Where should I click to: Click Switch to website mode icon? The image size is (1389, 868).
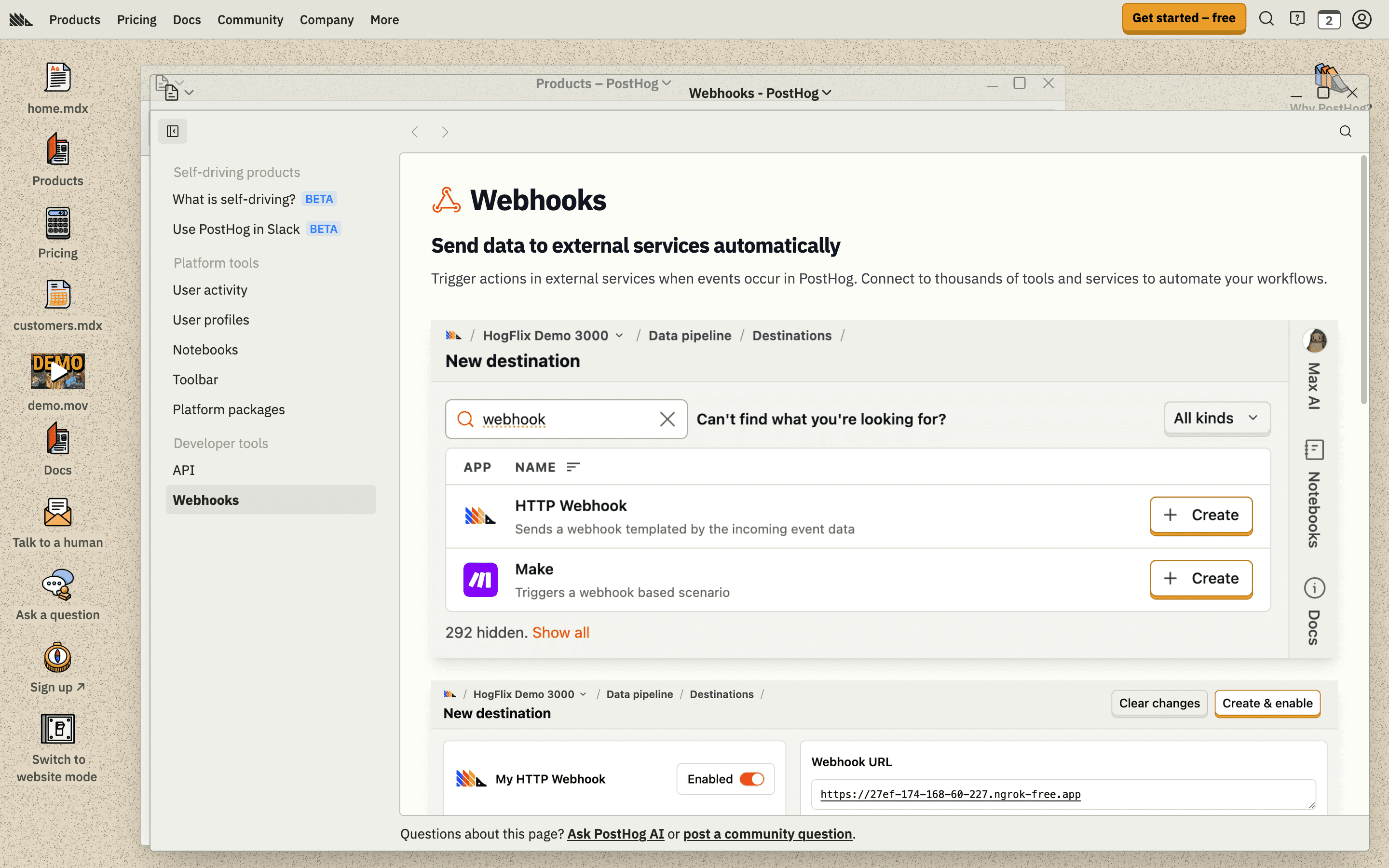58,729
